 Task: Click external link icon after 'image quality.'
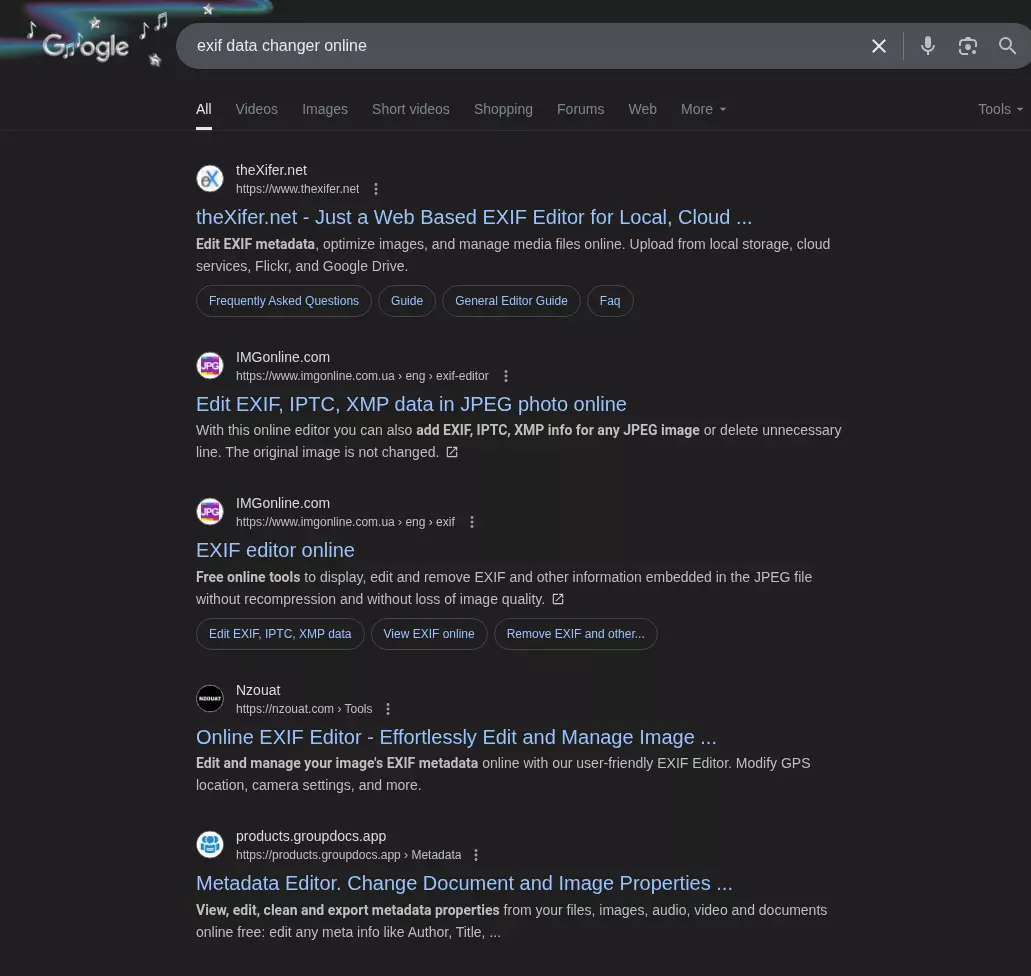[558, 599]
